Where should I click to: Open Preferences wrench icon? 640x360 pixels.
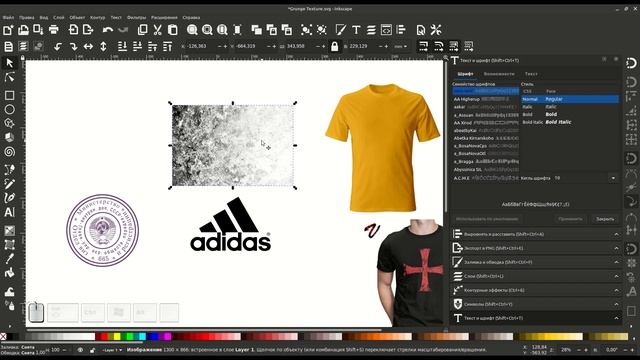pos(436,30)
